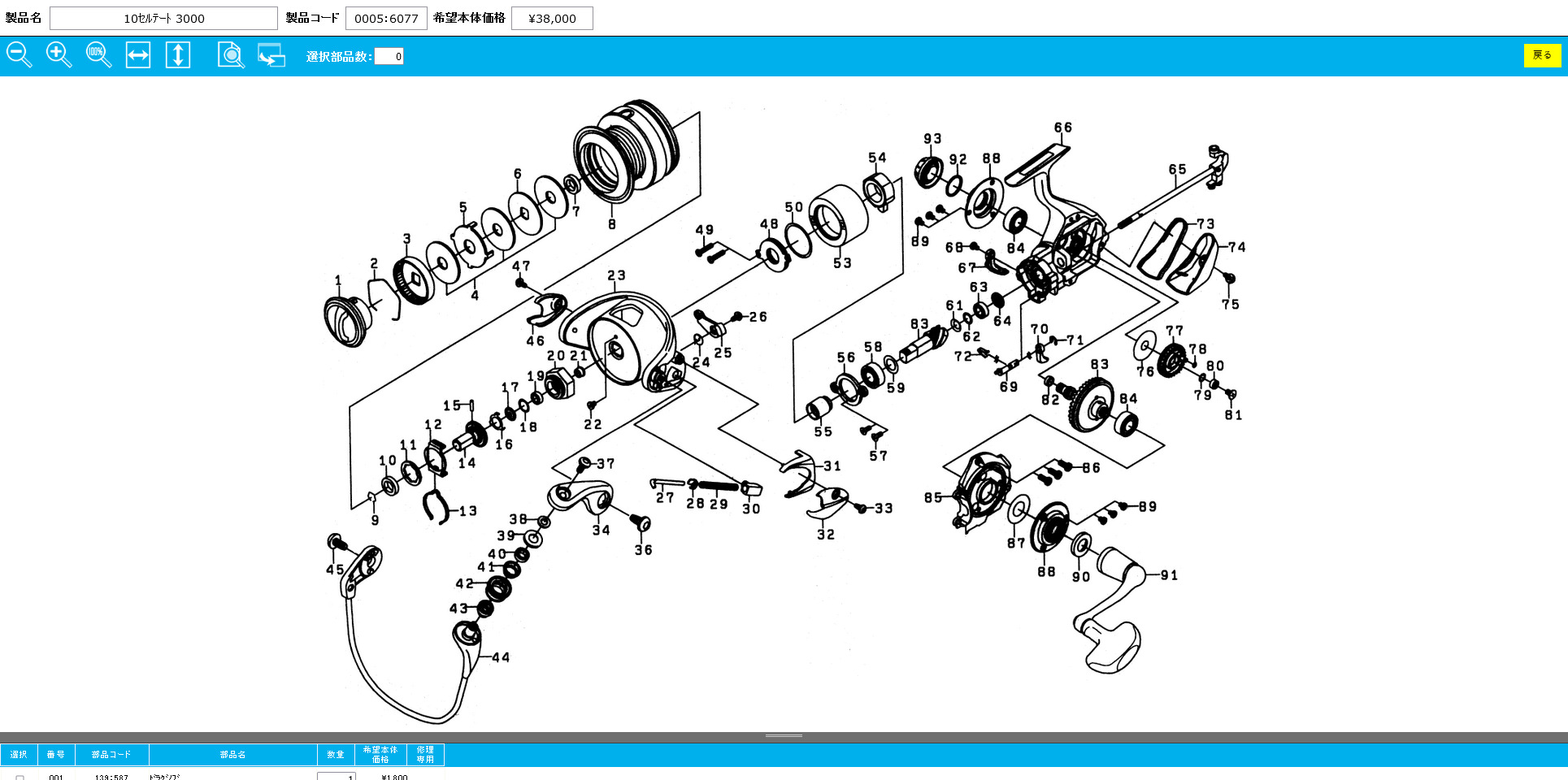Select part number 45 label
Viewport: 1568px width, 780px height.
click(x=335, y=570)
